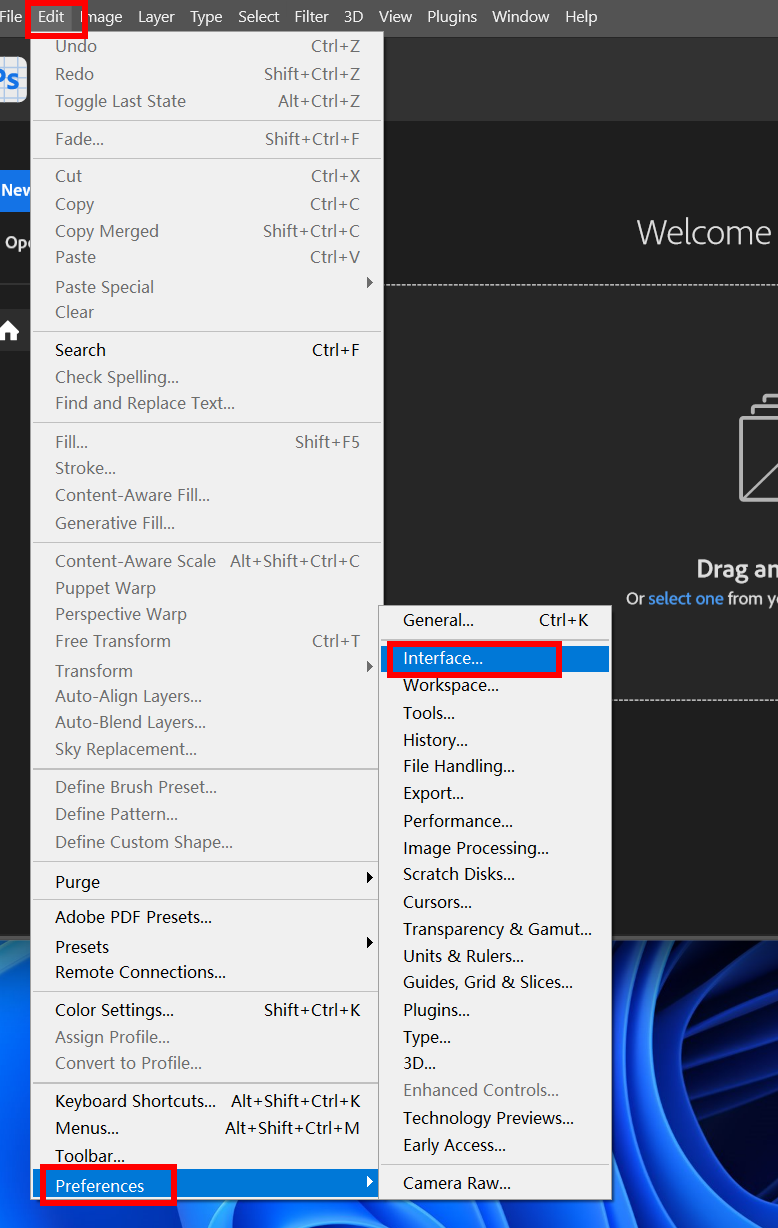
Task: Open the Scratch Disks preferences
Action: tap(458, 874)
